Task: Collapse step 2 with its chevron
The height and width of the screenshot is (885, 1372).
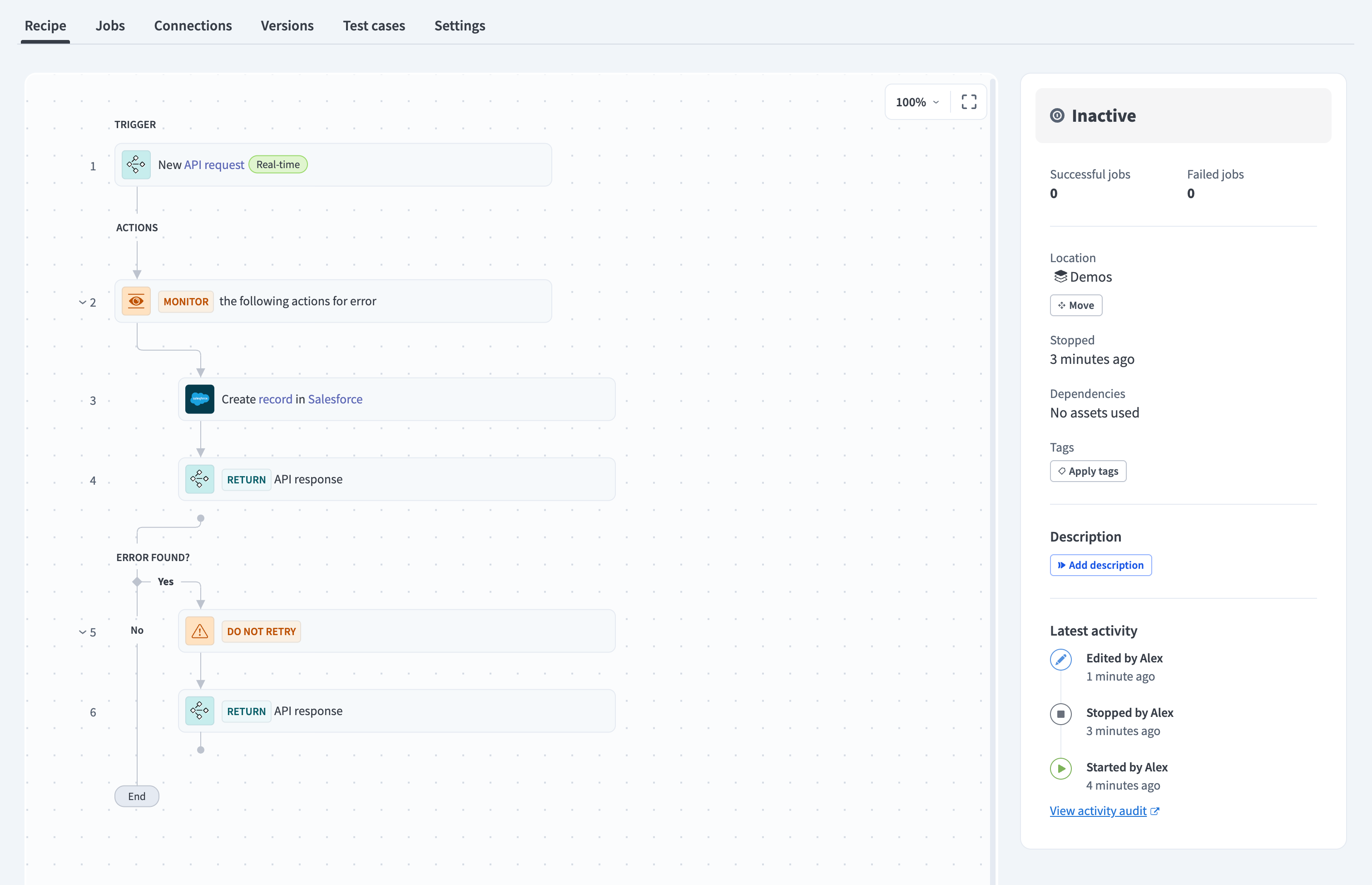Action: tap(83, 303)
